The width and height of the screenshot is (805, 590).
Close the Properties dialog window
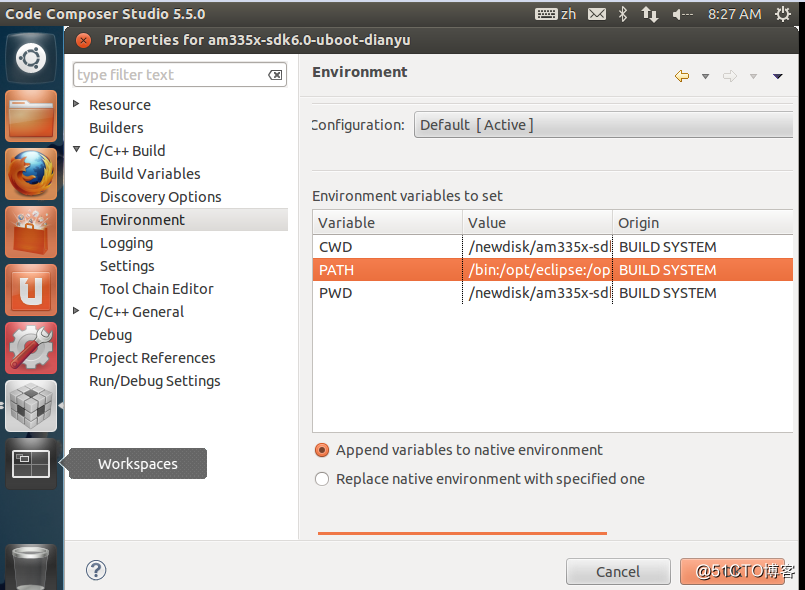tap(83, 40)
